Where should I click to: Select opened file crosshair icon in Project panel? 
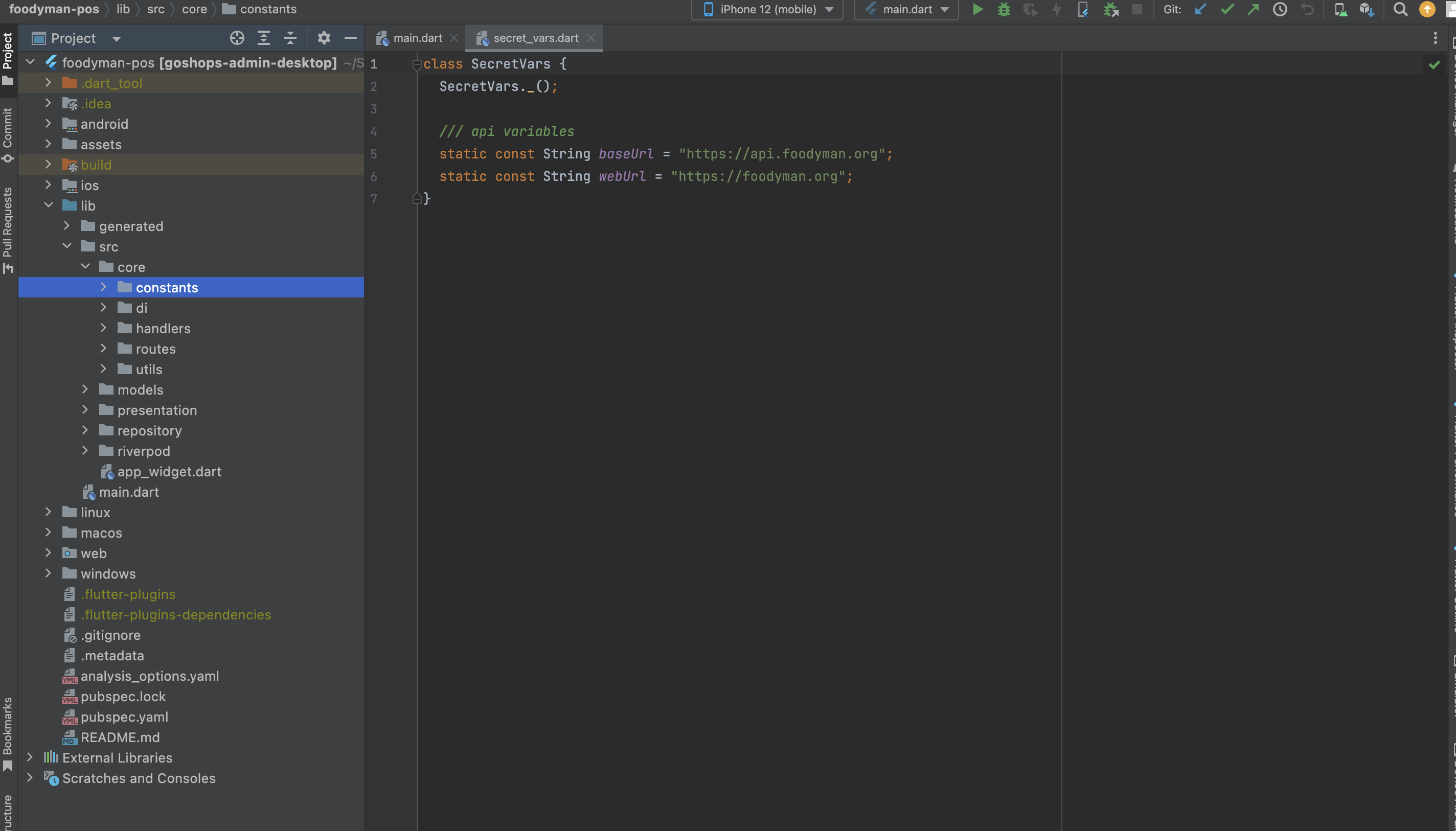237,38
